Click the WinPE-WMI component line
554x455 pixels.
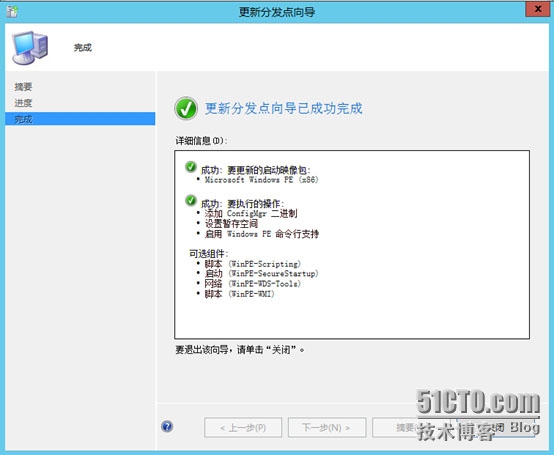(x=239, y=294)
